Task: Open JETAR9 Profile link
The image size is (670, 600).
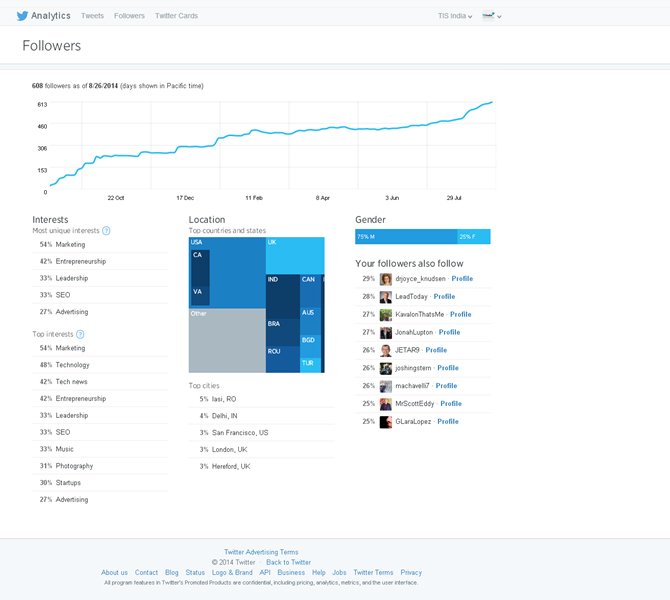Action: [436, 350]
